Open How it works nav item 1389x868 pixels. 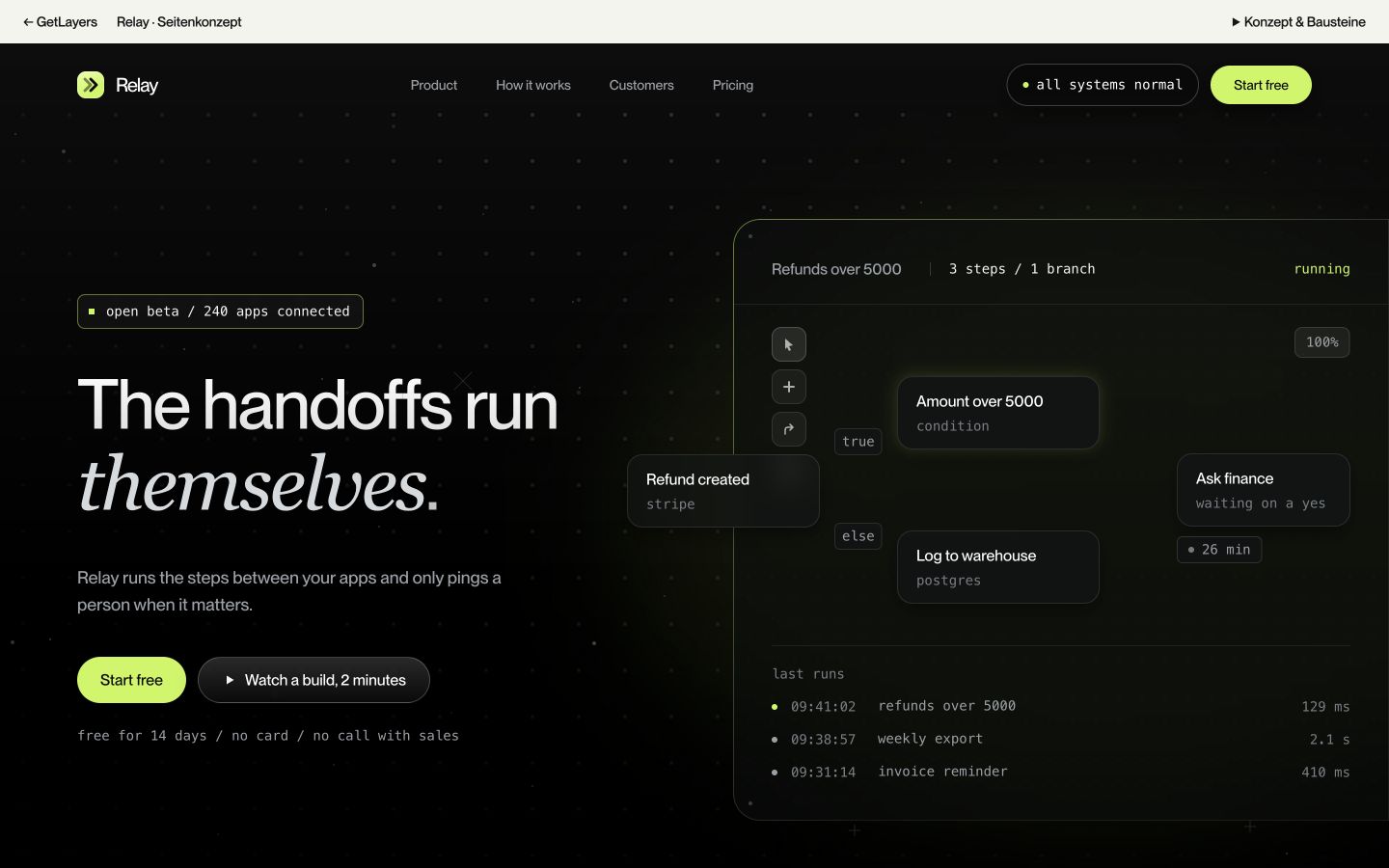(x=533, y=85)
